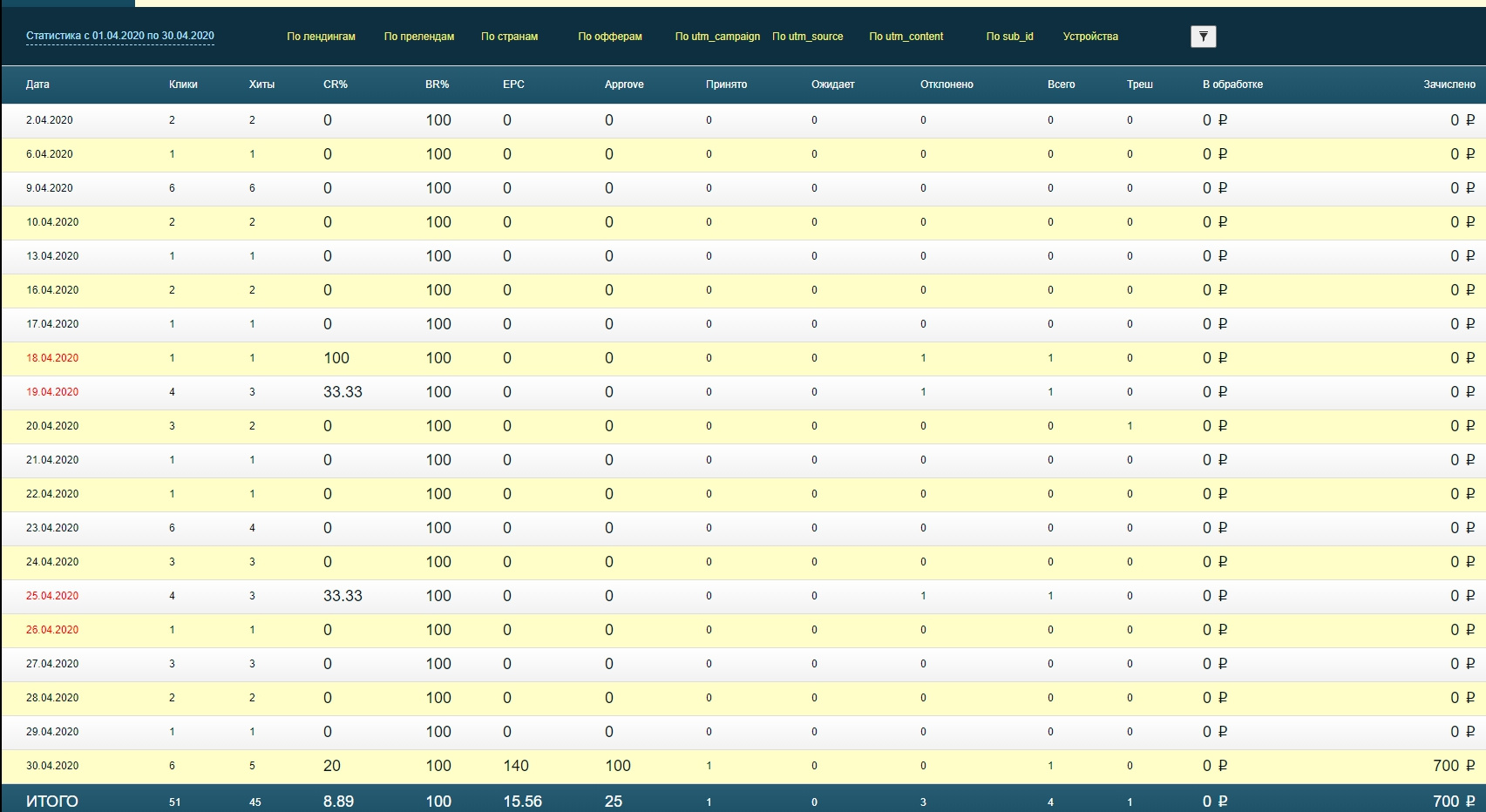Show the По sub_id breakdown
Image resolution: width=1486 pixels, height=812 pixels.
tap(1010, 37)
